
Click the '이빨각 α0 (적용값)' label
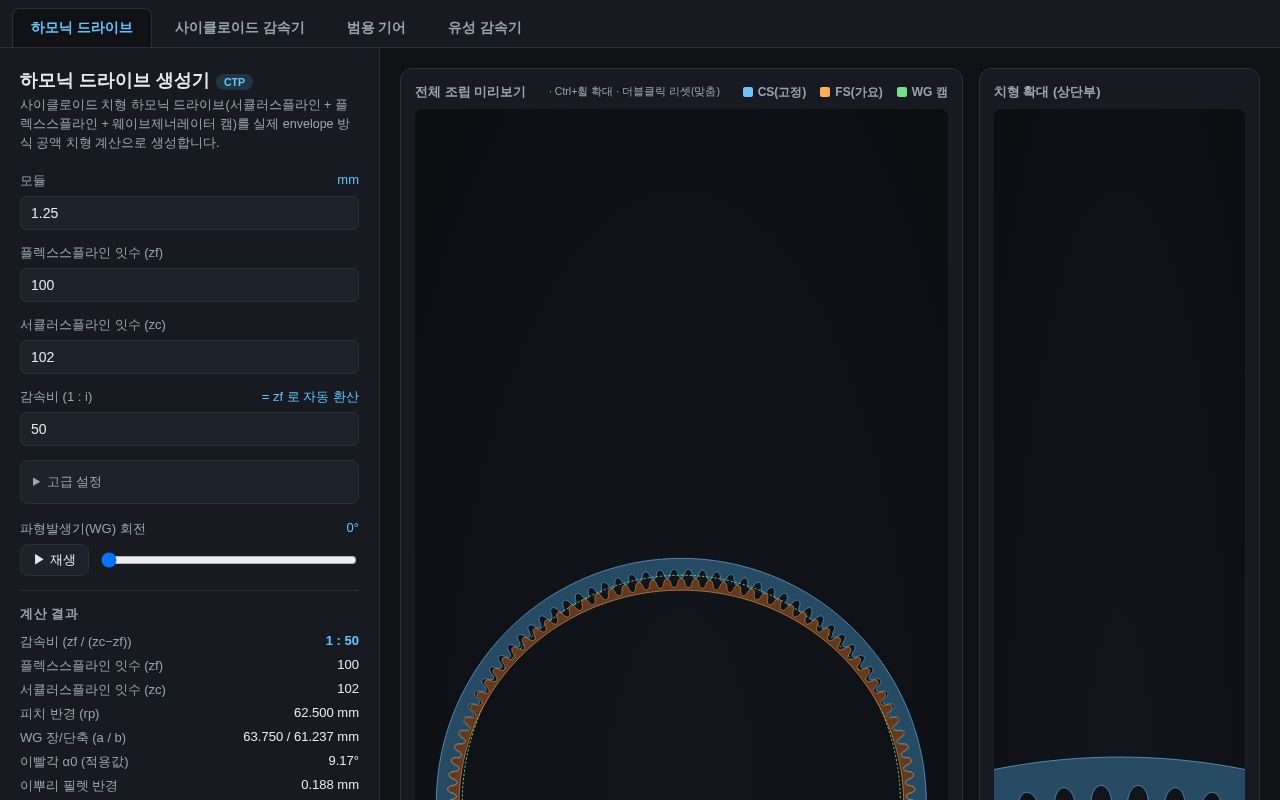coord(74,762)
